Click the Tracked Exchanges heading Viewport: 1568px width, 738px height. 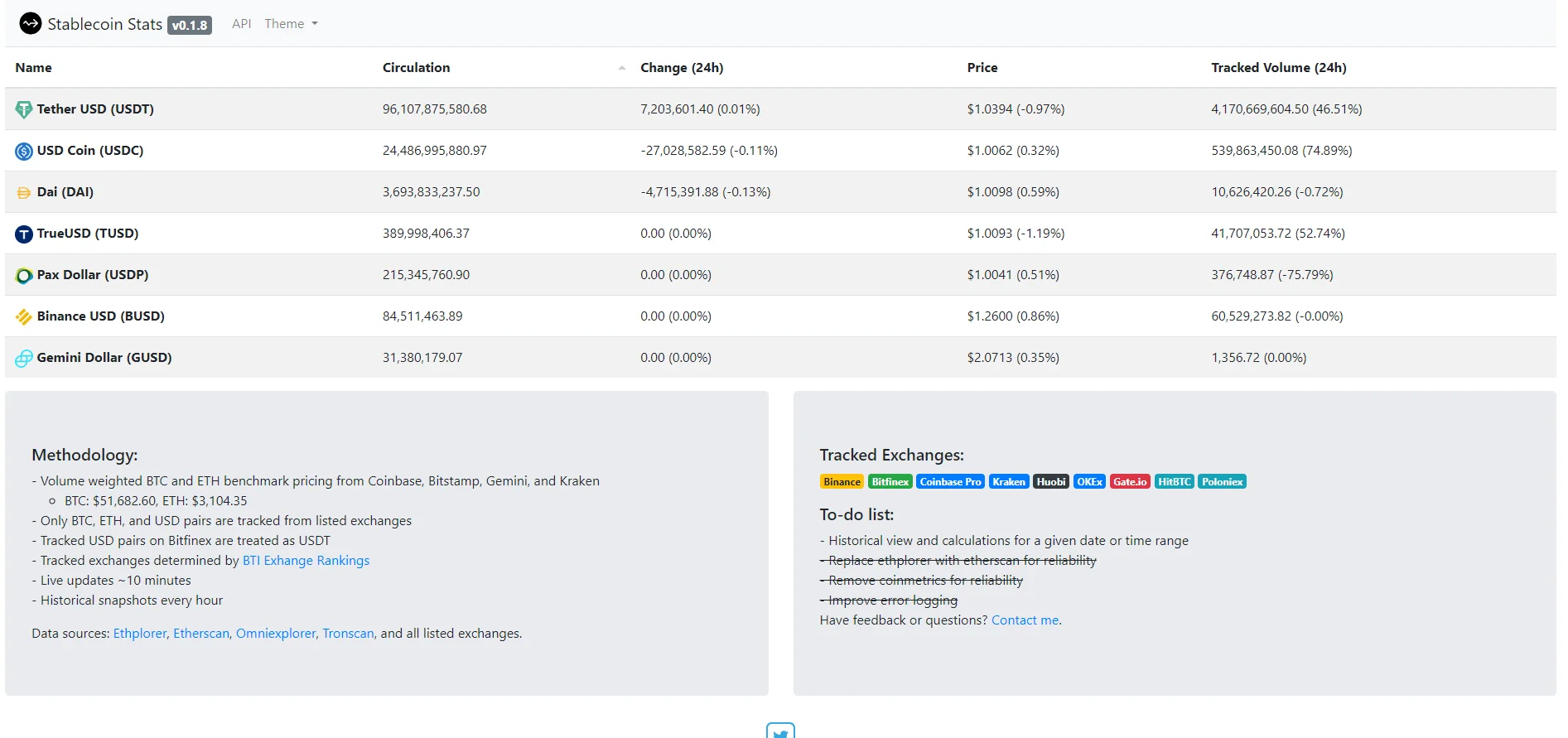tap(892, 455)
